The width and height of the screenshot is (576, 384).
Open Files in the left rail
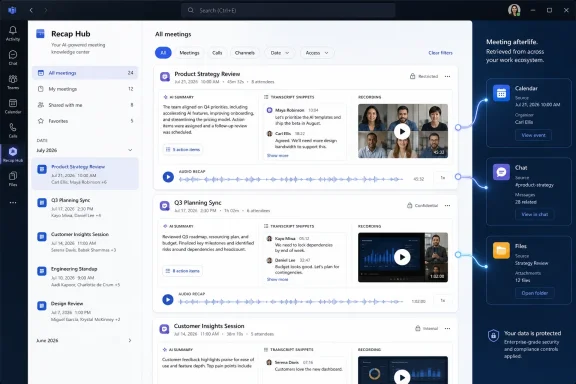pos(13,179)
